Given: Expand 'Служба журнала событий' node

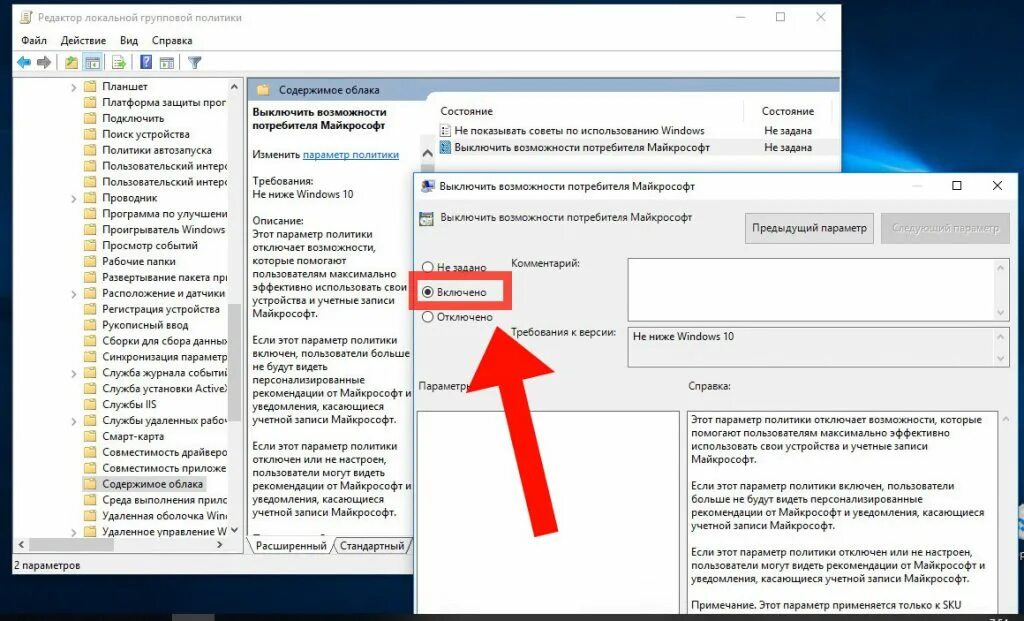Looking at the screenshot, I should click(x=74, y=373).
